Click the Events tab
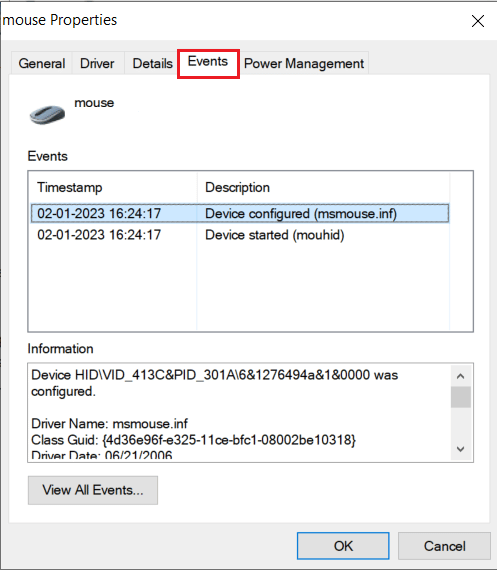Viewport: 497px width, 570px height. [x=208, y=62]
